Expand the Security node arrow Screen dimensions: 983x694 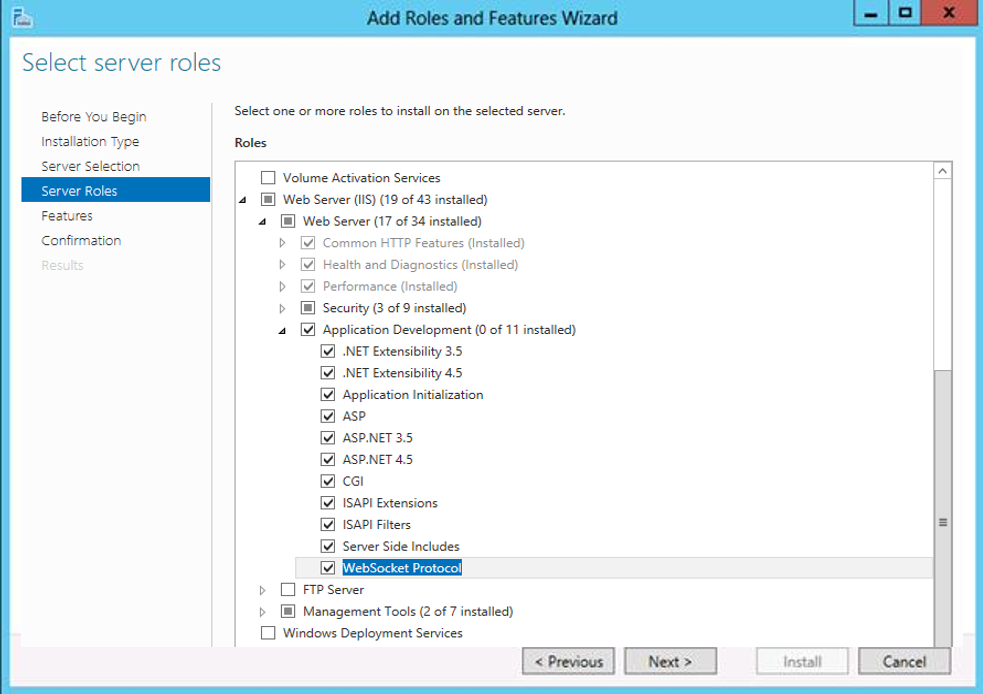click(x=283, y=308)
